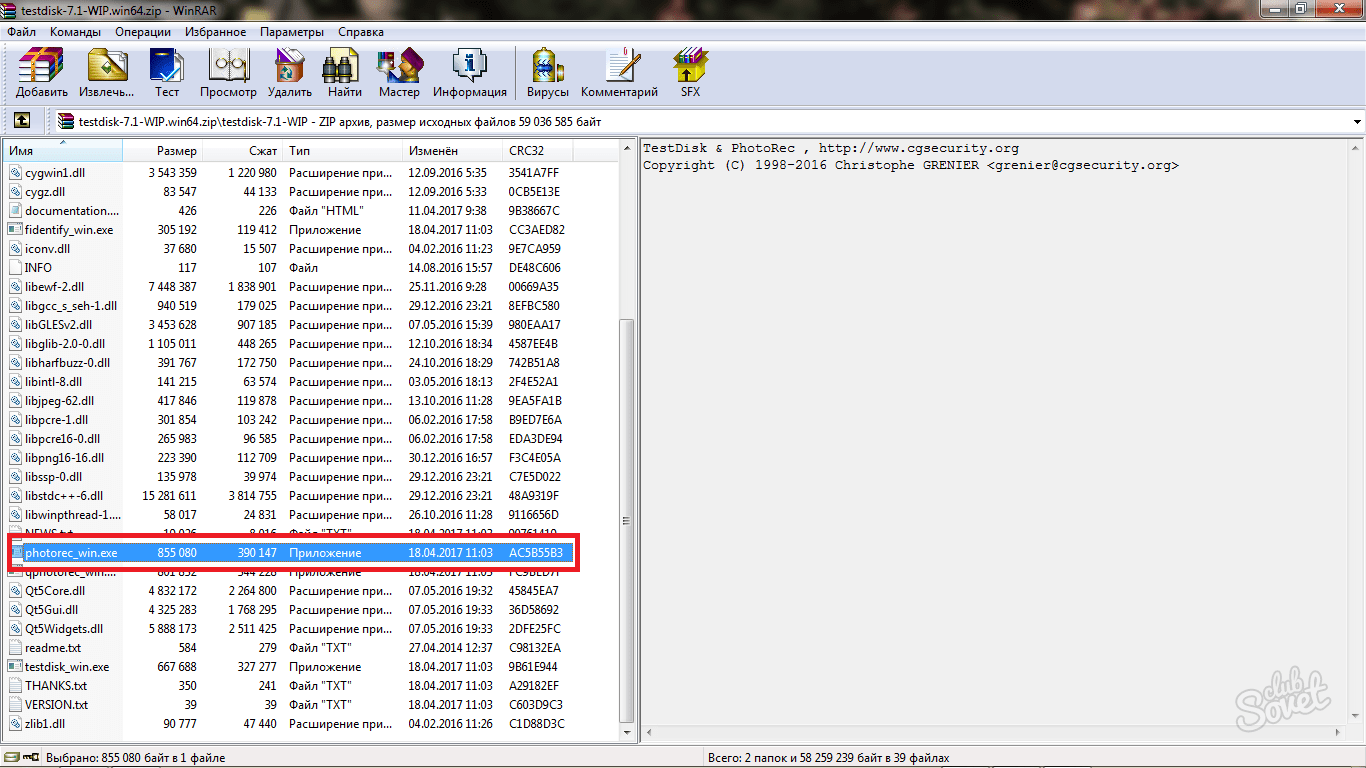1366x768 pixels.
Task: Open the Файл menu
Action: 21,32
